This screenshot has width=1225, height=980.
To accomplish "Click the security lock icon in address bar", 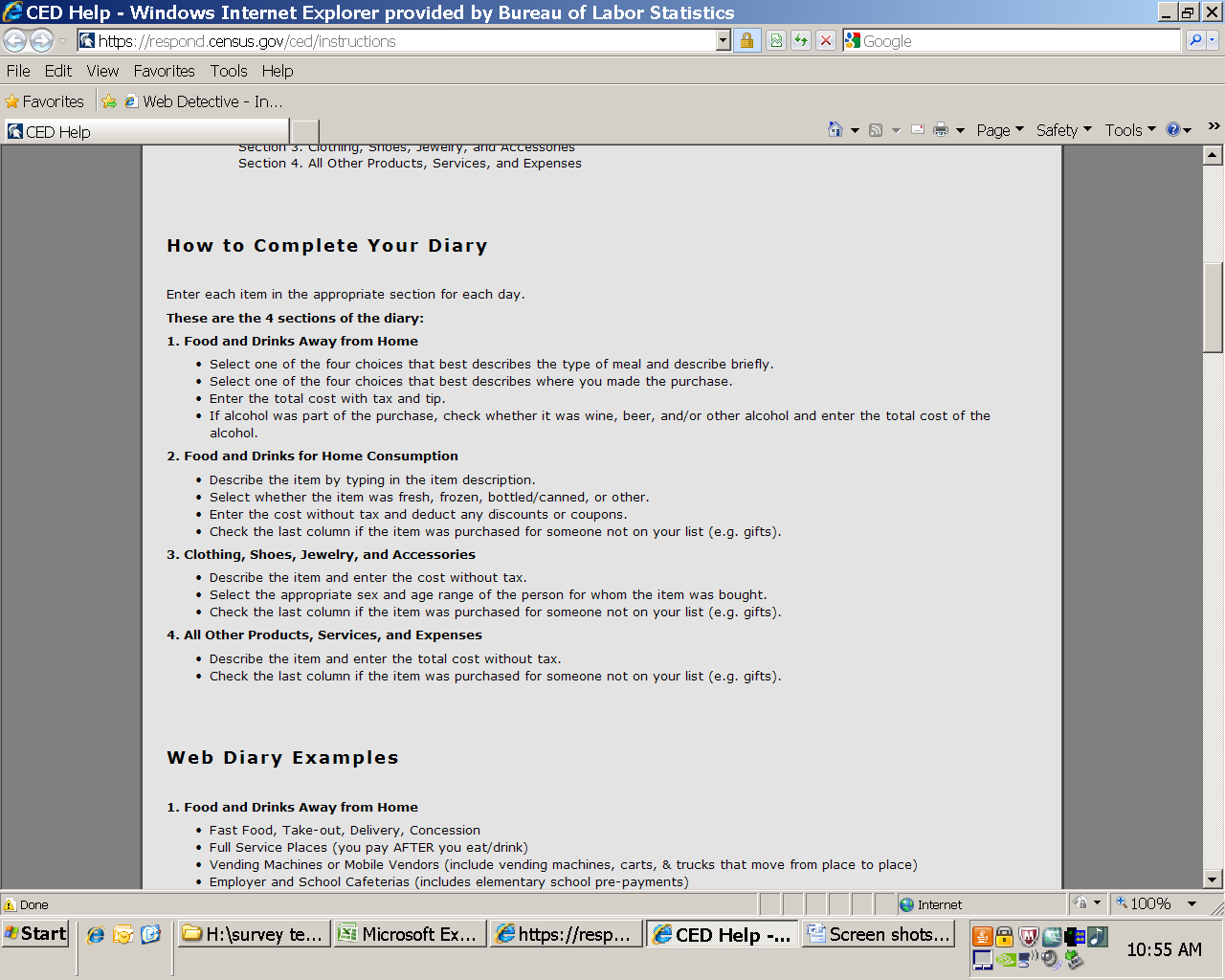I will click(x=746, y=40).
